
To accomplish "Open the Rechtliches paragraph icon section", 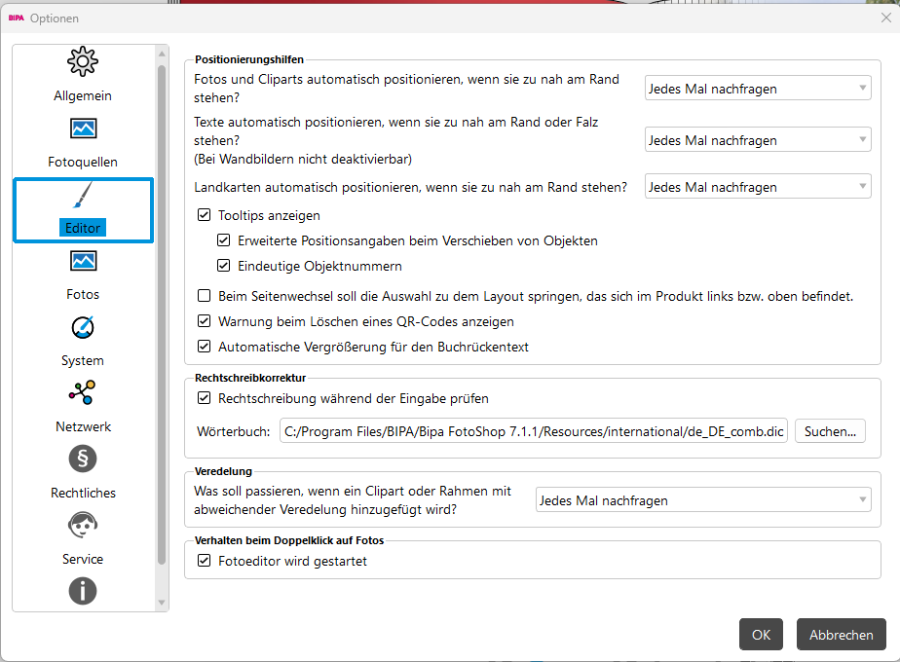I will click(x=83, y=459).
